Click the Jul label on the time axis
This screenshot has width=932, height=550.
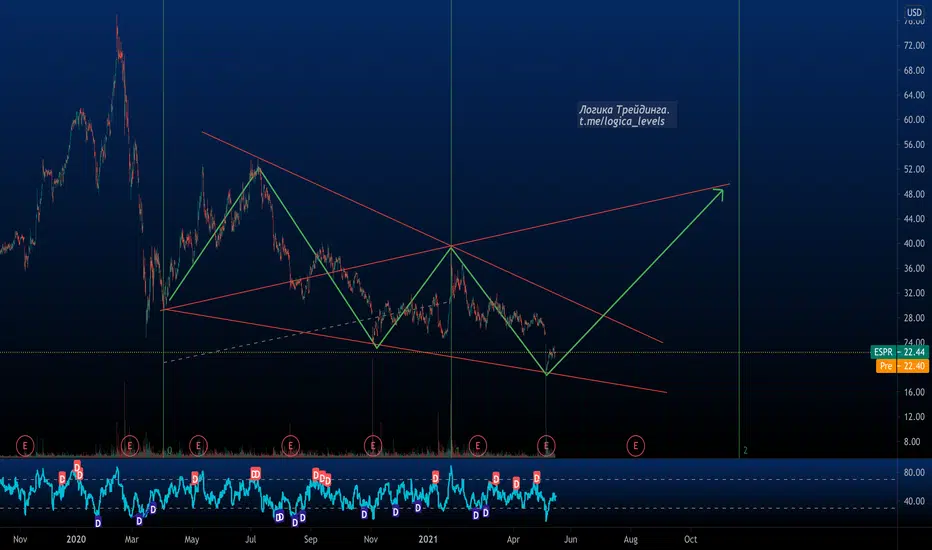coord(250,539)
